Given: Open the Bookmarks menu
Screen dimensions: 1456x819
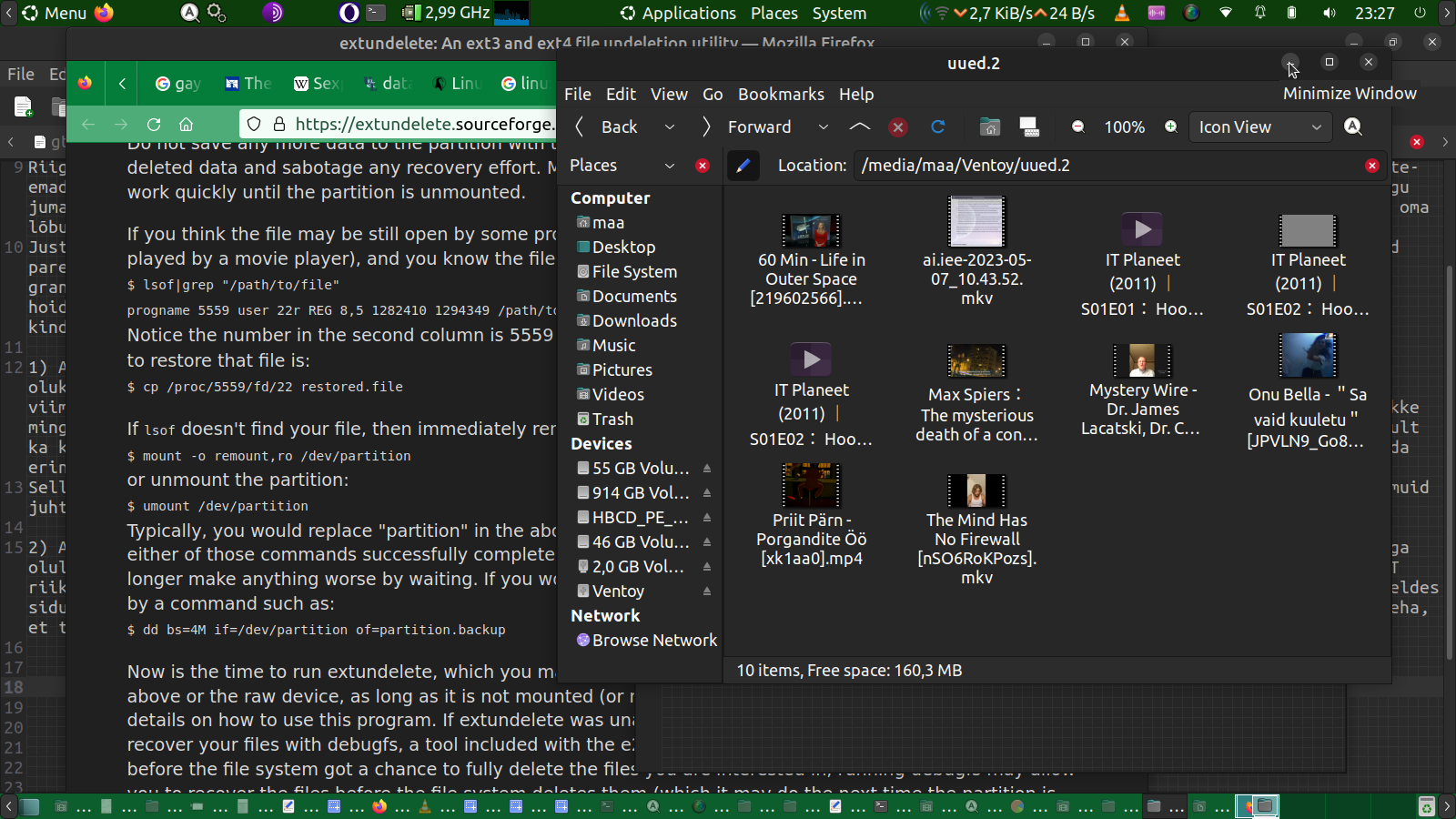Looking at the screenshot, I should 781,95.
